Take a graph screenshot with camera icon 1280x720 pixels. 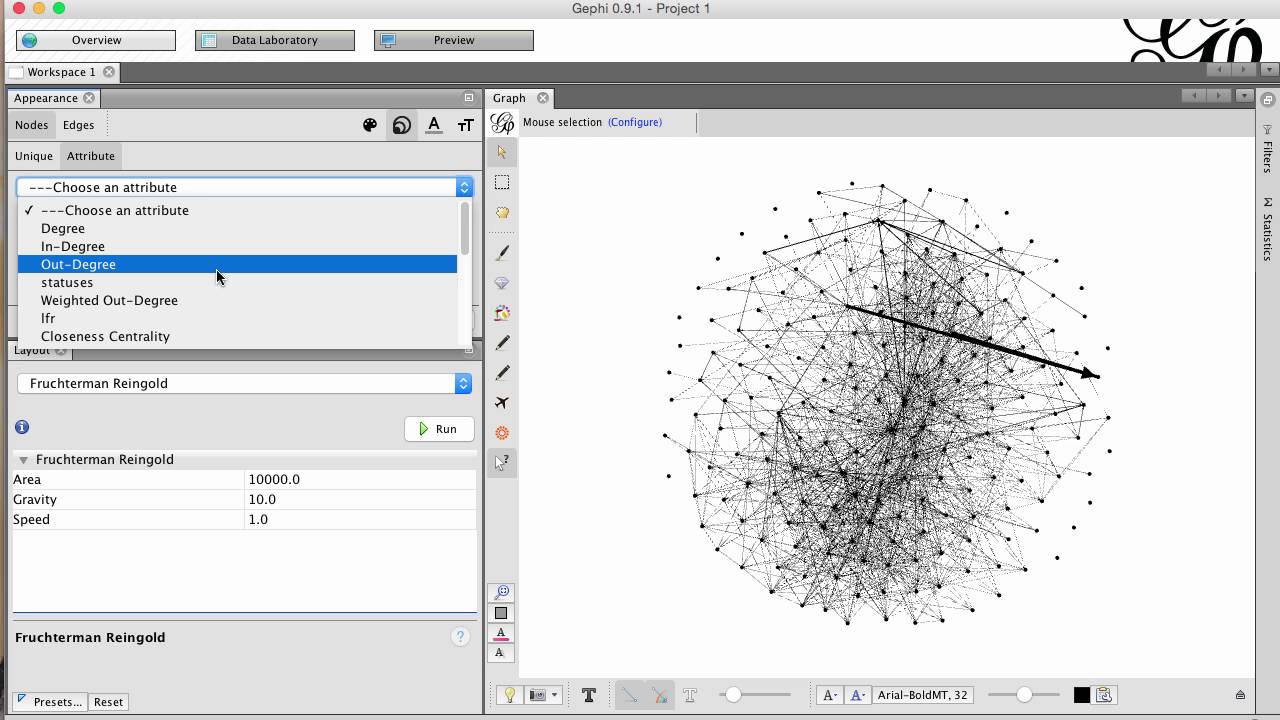(537, 695)
